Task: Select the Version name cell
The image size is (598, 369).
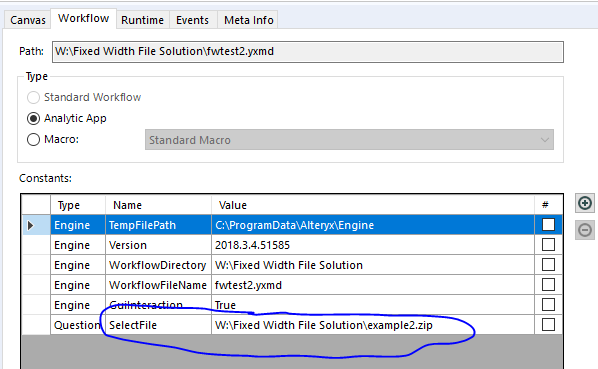Action: [158, 245]
